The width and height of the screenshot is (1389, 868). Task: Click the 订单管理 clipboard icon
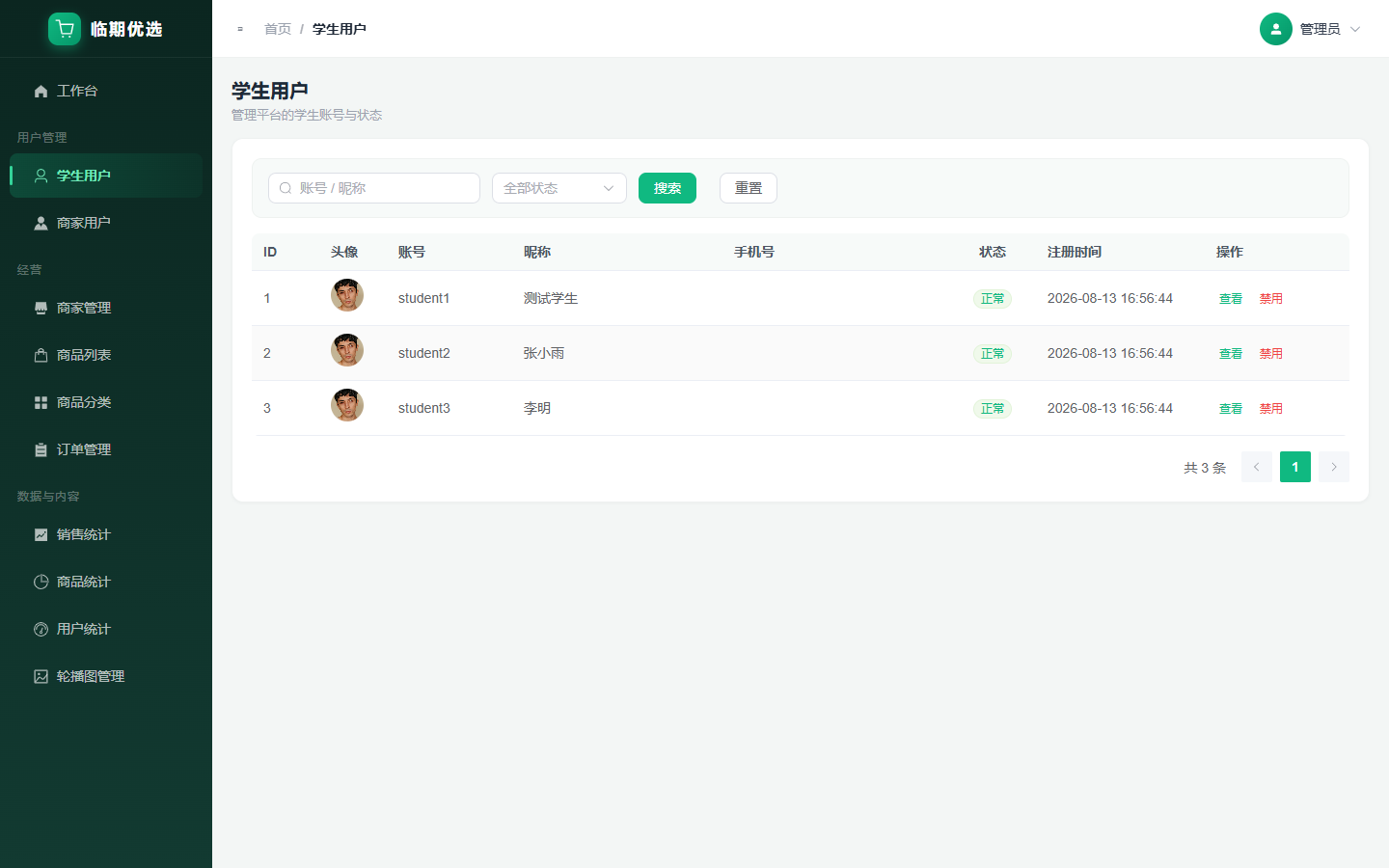[41, 449]
